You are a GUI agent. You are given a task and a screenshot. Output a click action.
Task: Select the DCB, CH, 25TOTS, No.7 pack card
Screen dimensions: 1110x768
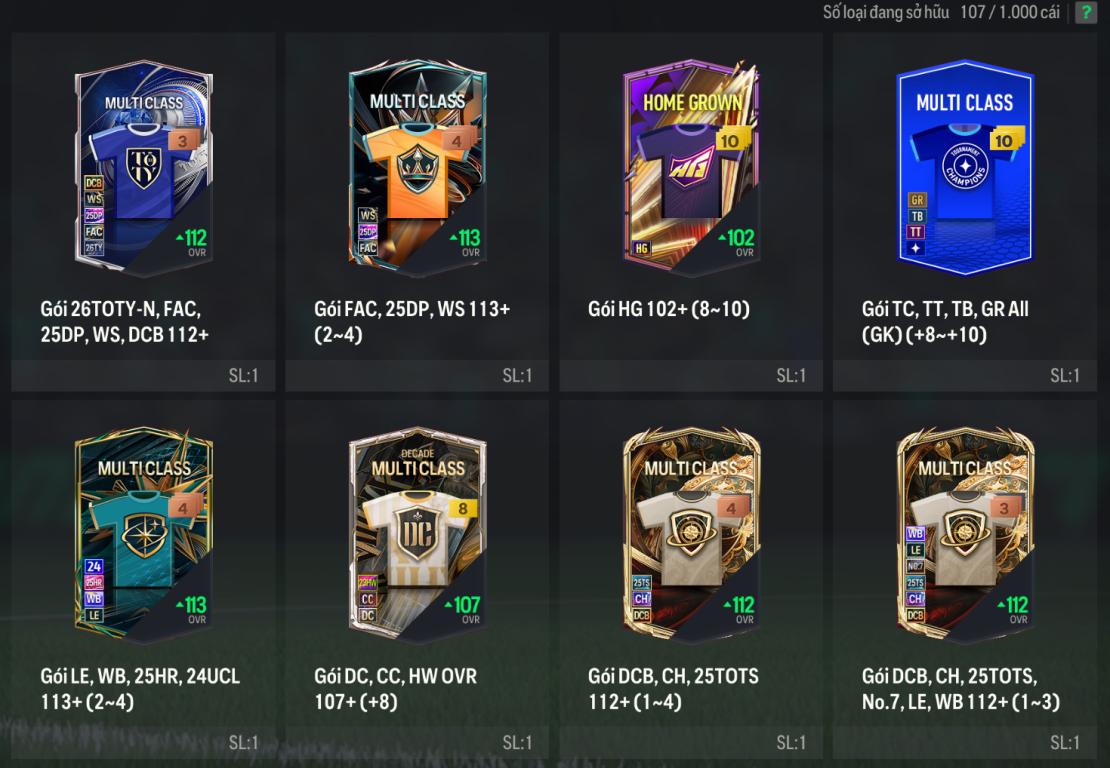(x=965, y=535)
